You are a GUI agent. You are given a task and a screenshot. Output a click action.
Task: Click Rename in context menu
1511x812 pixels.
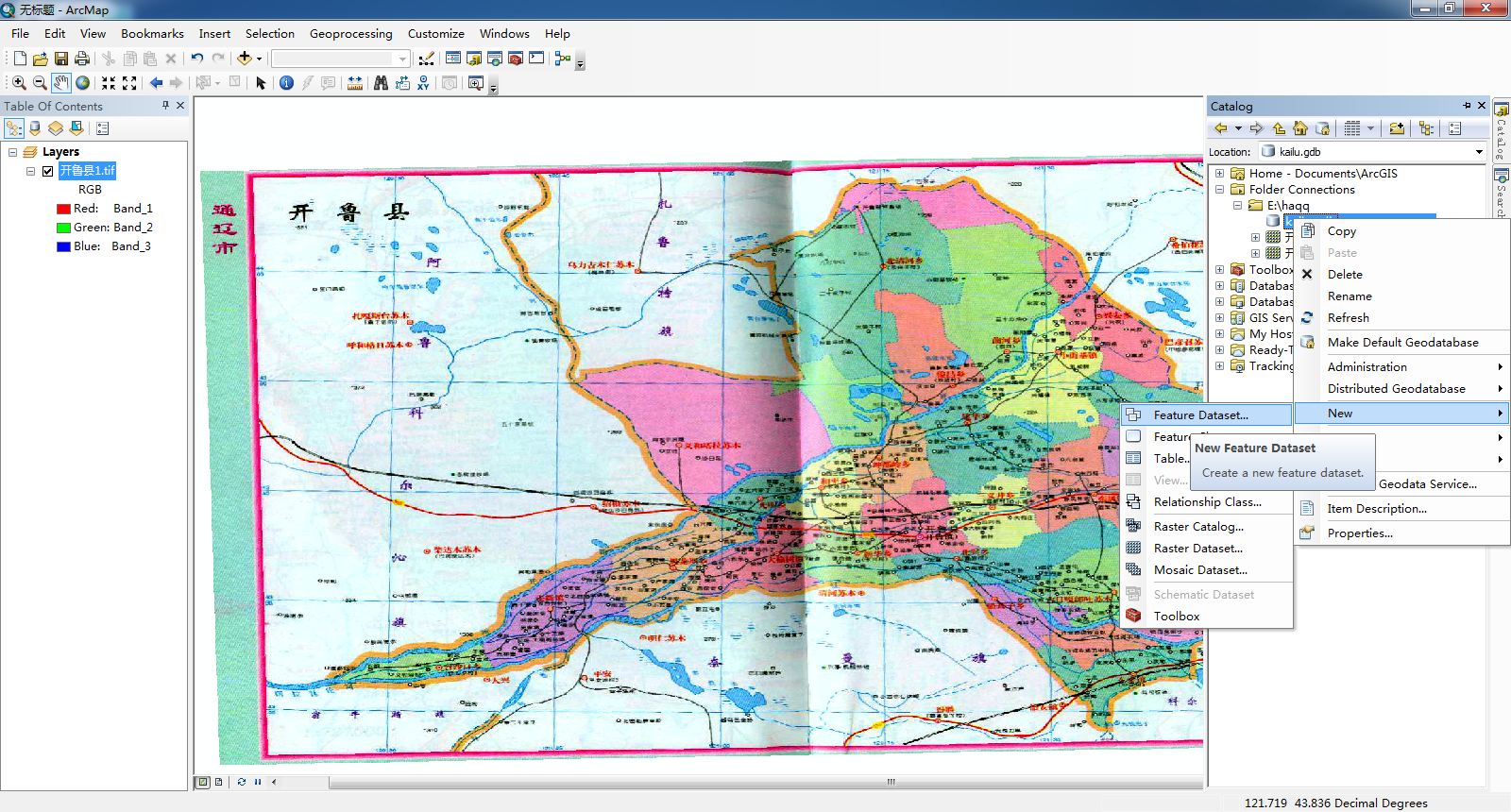click(x=1402, y=296)
